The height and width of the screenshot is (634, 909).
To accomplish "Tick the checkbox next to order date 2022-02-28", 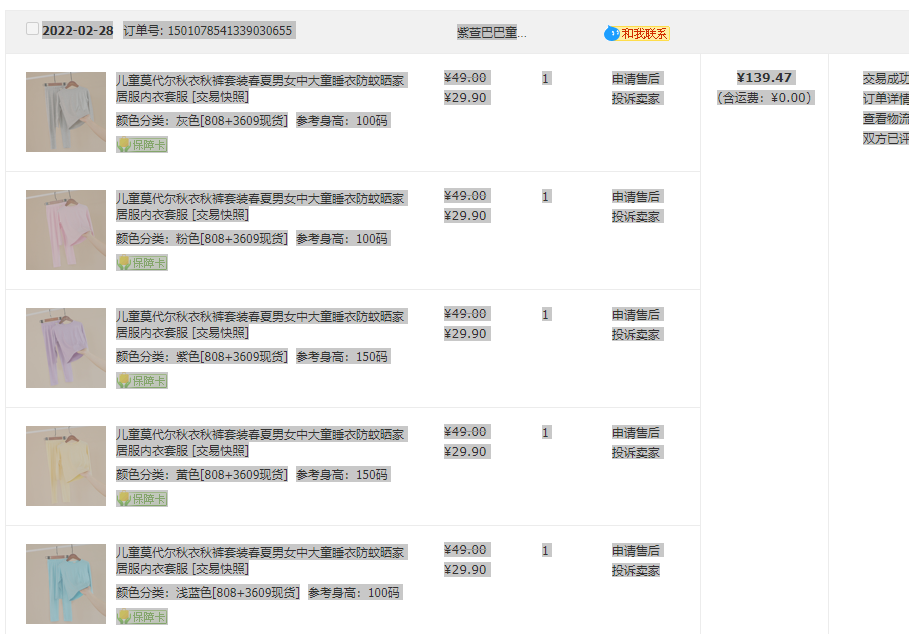I will point(33,29).
